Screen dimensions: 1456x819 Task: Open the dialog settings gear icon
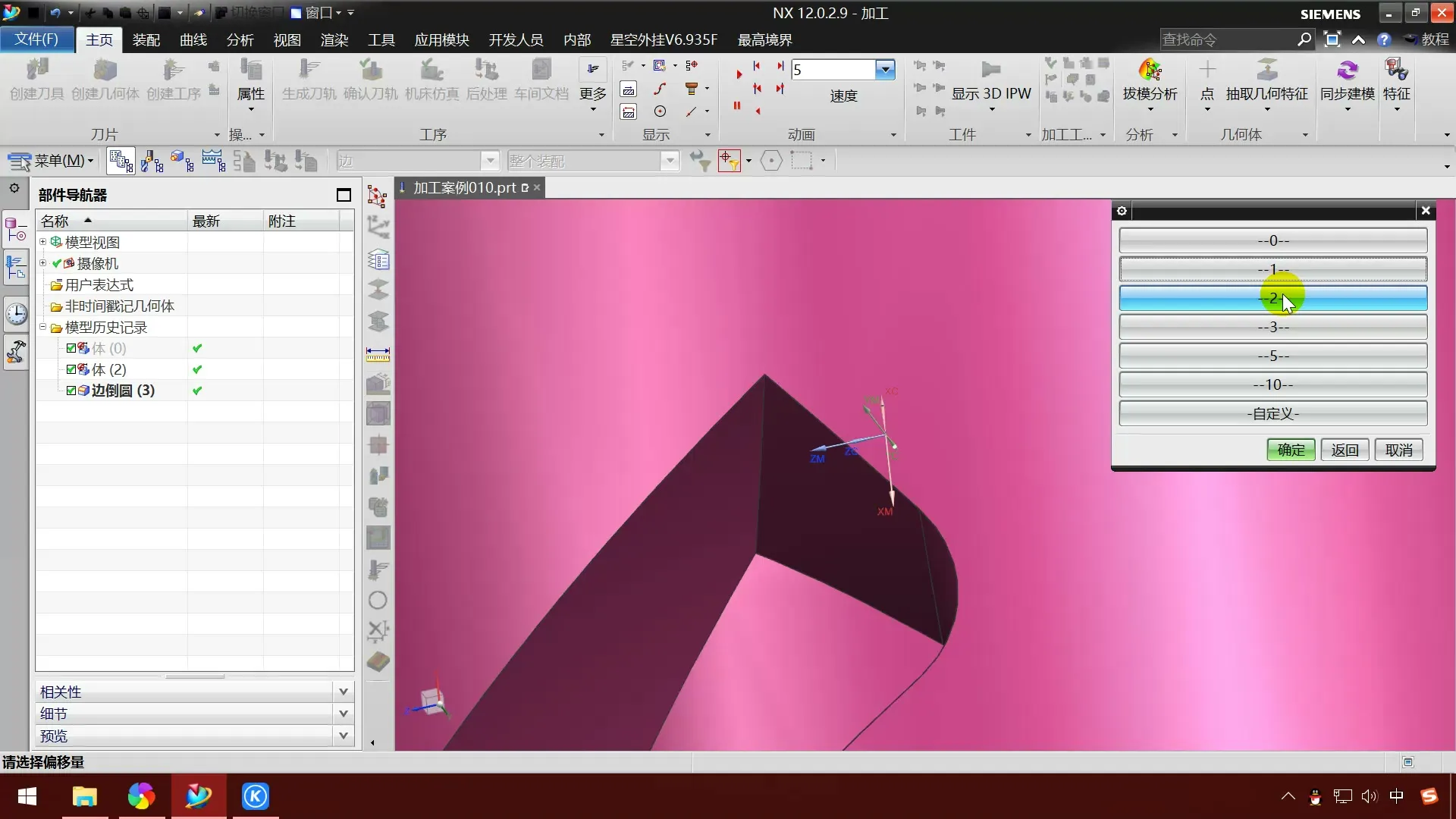coord(1122,211)
